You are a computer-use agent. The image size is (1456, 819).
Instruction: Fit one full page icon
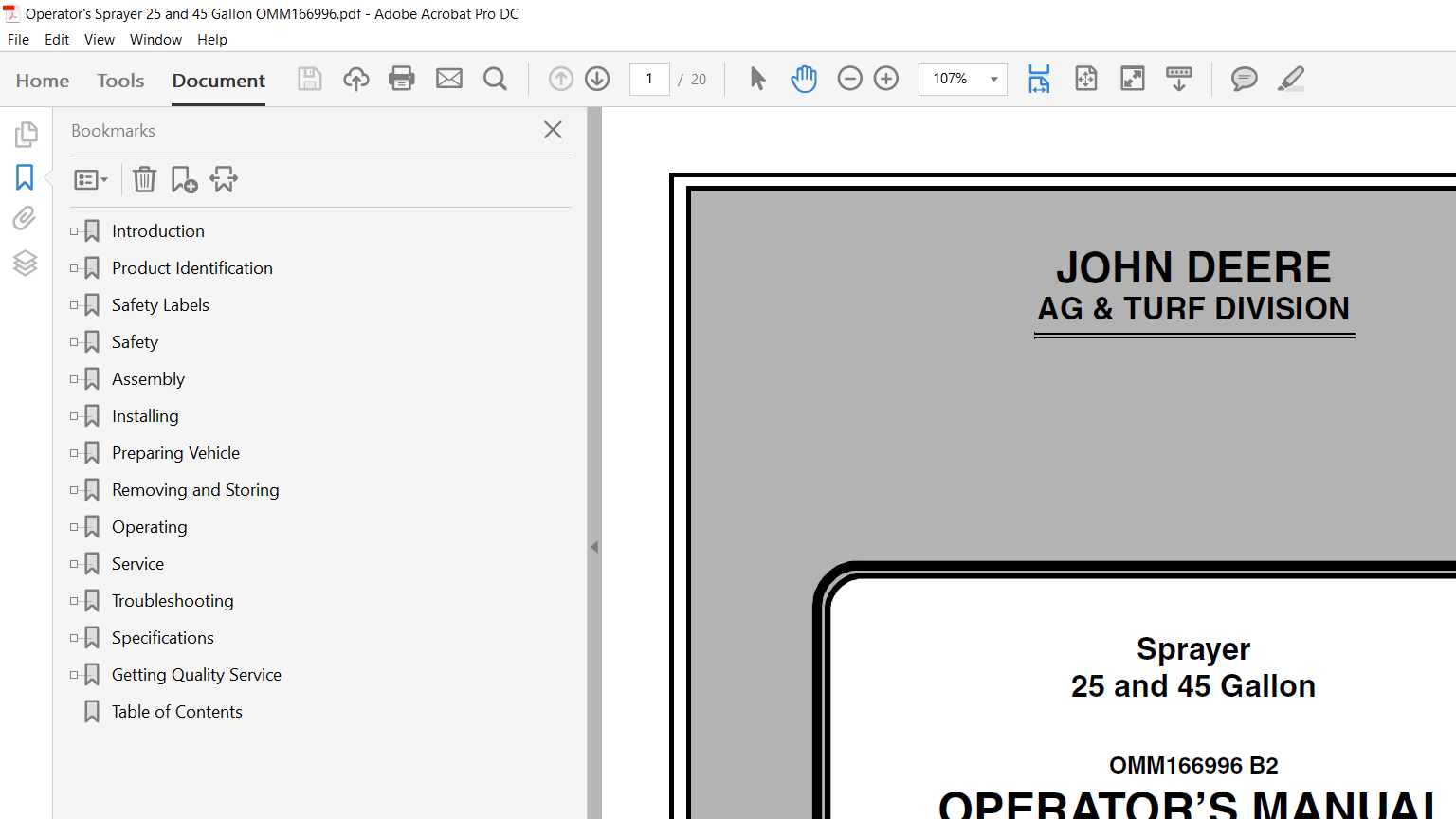(1086, 79)
